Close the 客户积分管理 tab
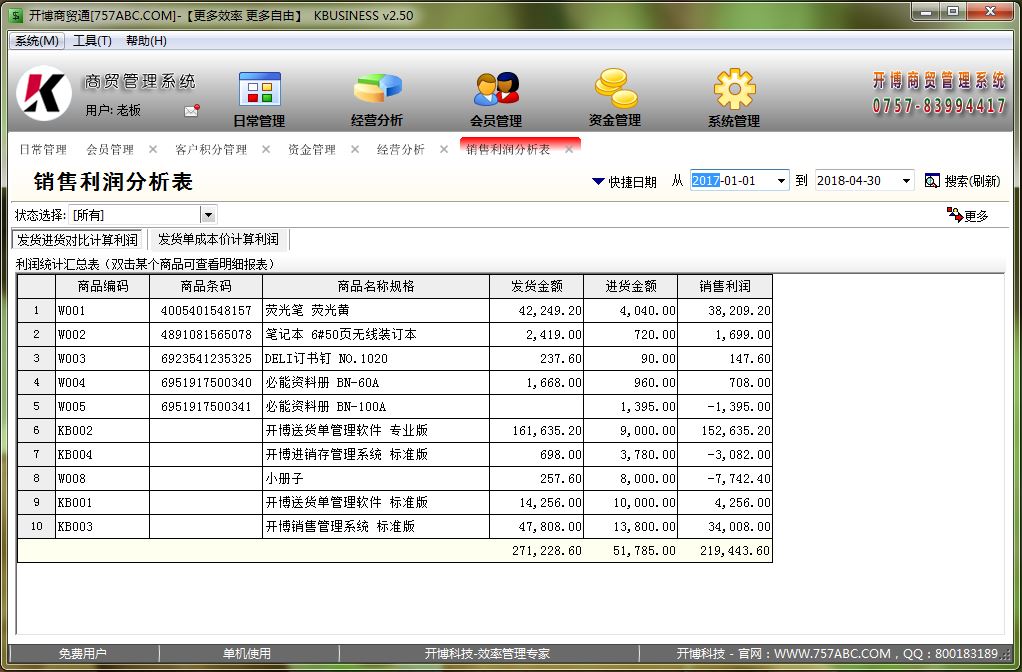Image resolution: width=1022 pixels, height=672 pixels. click(x=266, y=149)
